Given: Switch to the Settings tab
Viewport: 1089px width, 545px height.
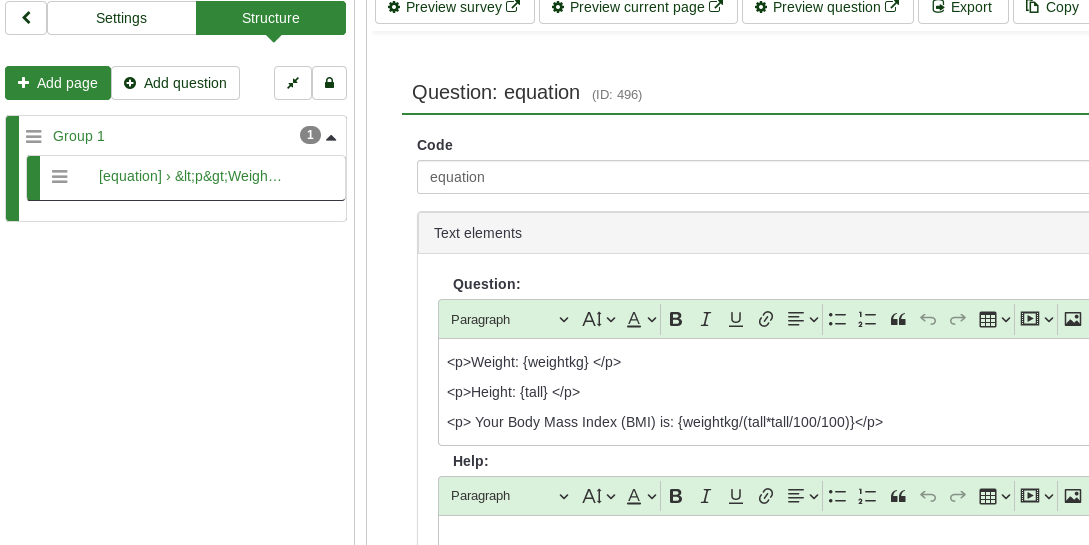Looking at the screenshot, I should (121, 18).
